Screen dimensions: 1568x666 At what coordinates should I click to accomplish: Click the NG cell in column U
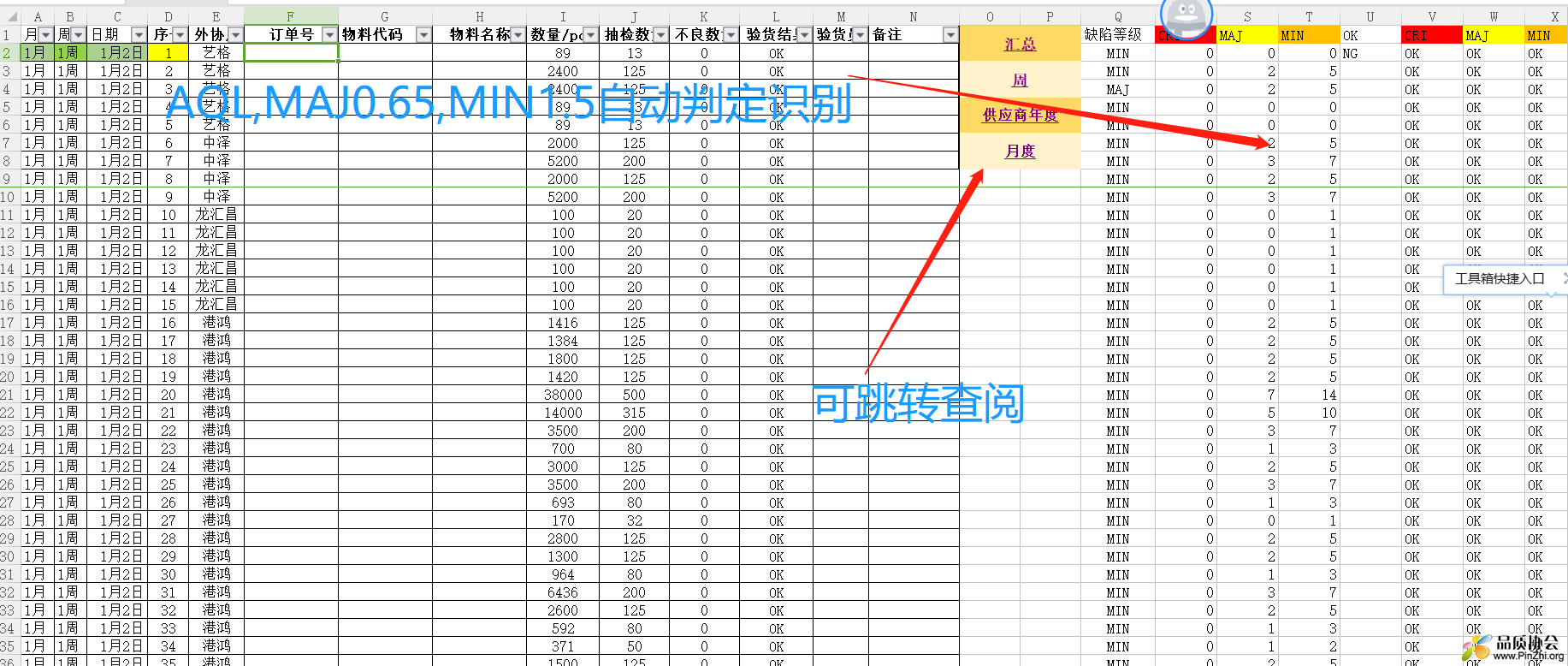1370,53
